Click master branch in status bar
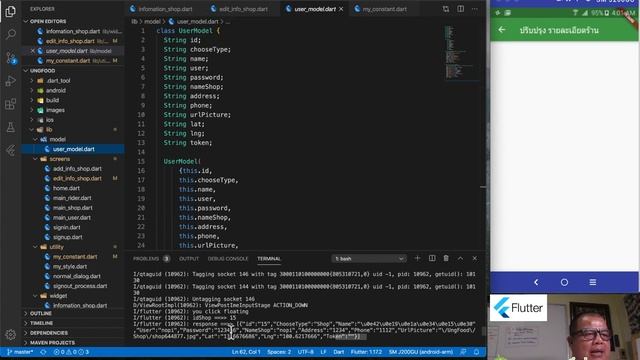This screenshot has height=360, width=640. point(20,352)
